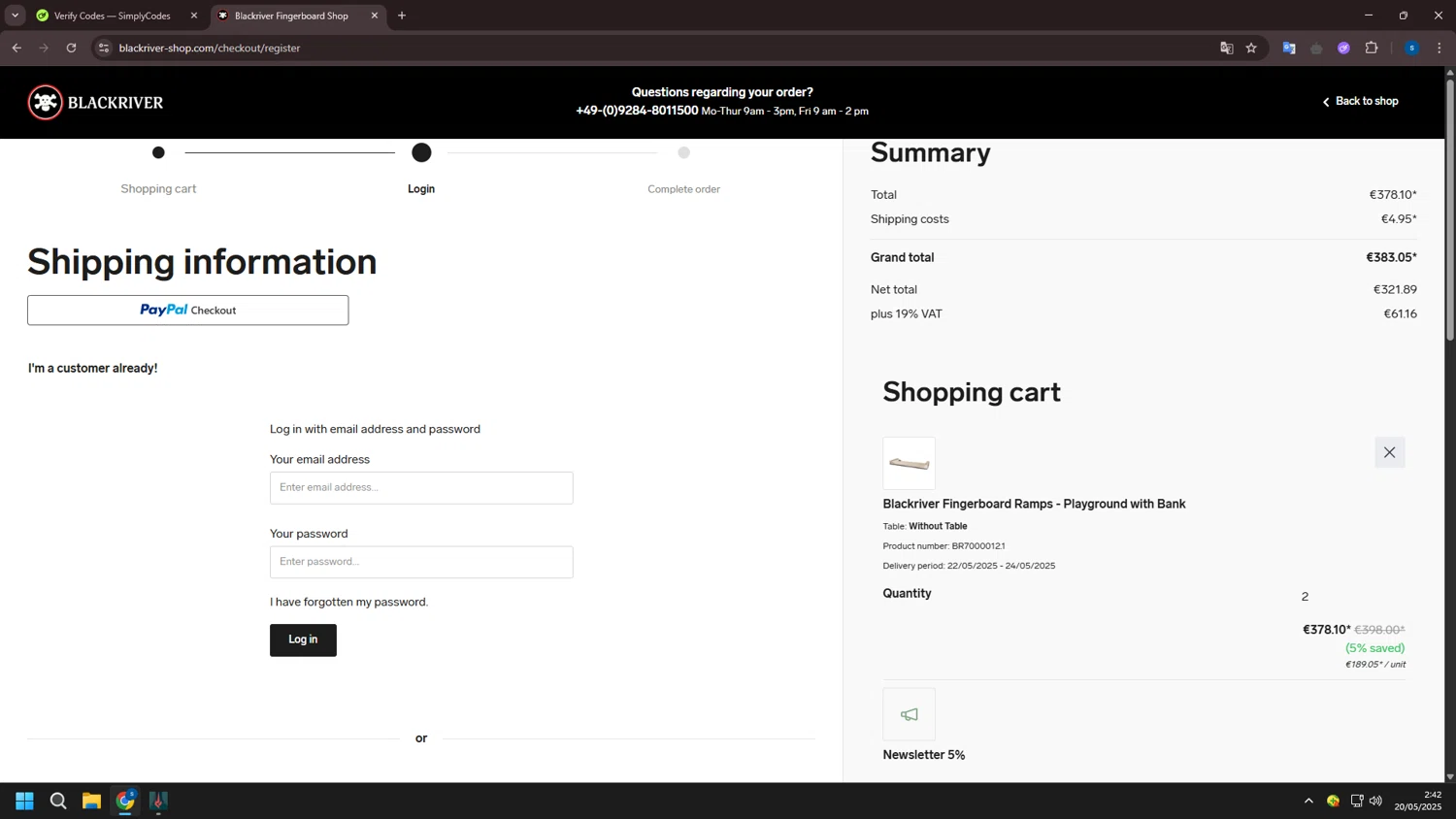Switch to the Verify Codes SimplyCodes tab
This screenshot has height=819, width=1456.
(x=112, y=16)
